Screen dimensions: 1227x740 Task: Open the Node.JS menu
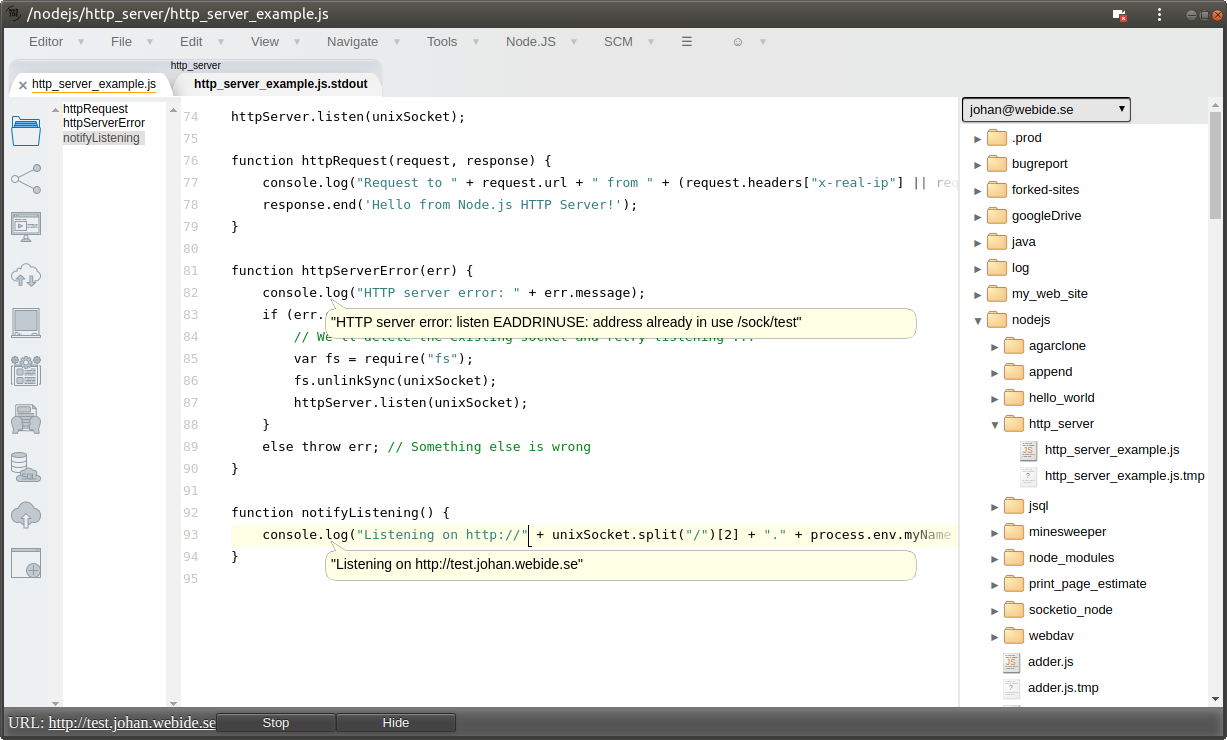tap(533, 42)
